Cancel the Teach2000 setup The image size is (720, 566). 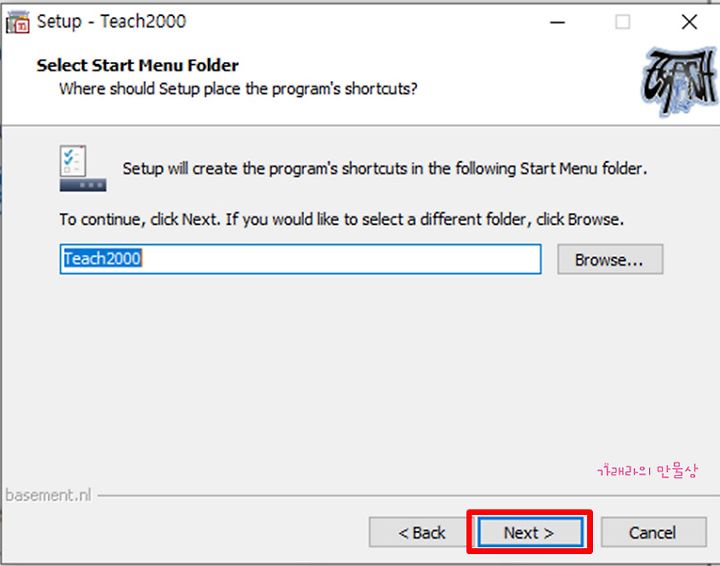coord(653,532)
